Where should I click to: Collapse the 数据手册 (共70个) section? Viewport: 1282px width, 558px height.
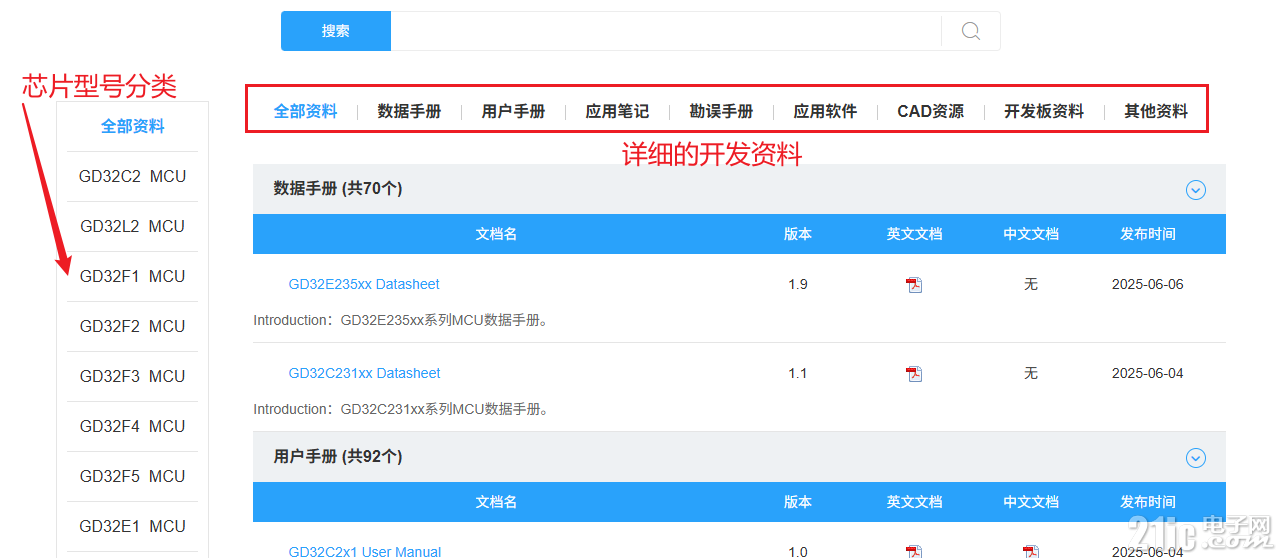1196,190
